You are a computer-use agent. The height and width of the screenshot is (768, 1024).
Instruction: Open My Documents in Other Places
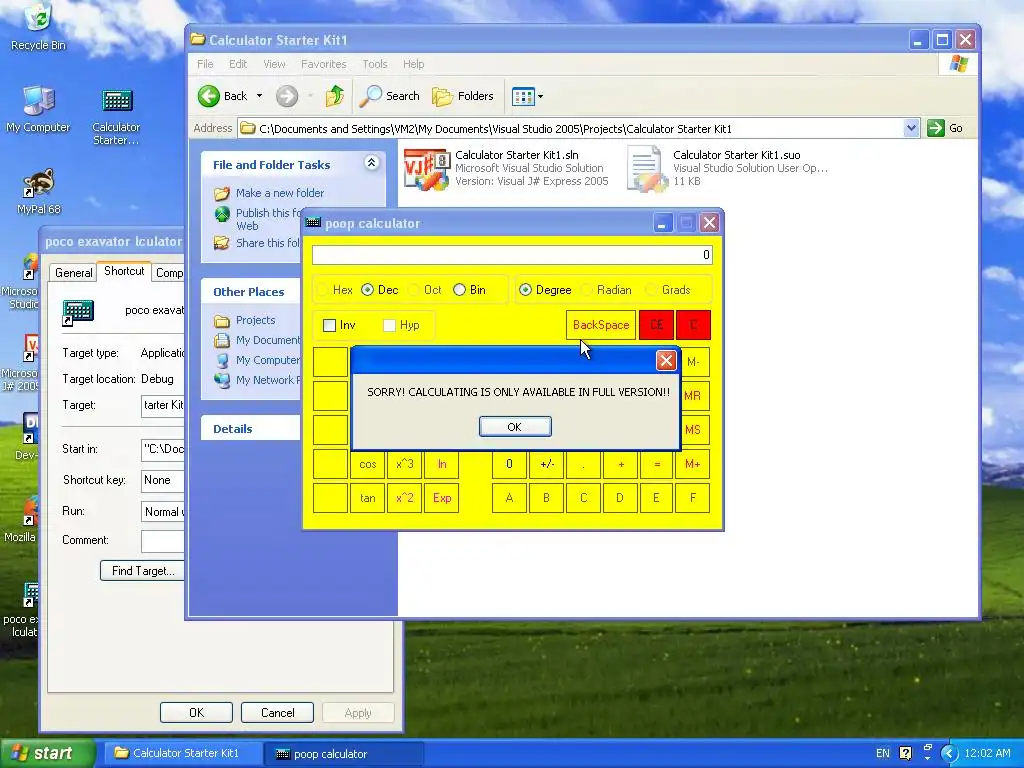click(222, 340)
